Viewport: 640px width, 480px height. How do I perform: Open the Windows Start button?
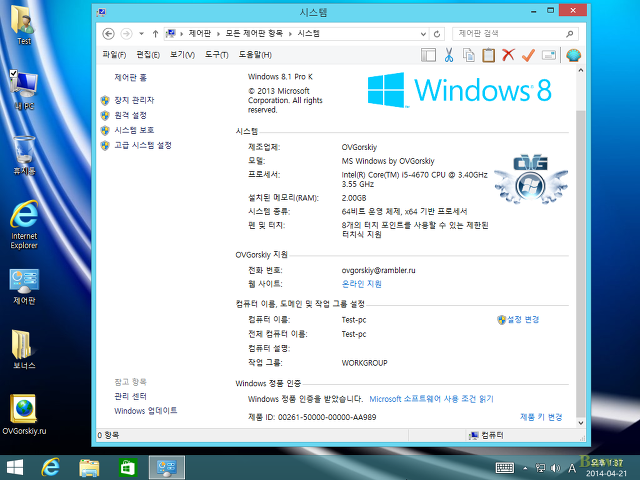tap(15, 468)
